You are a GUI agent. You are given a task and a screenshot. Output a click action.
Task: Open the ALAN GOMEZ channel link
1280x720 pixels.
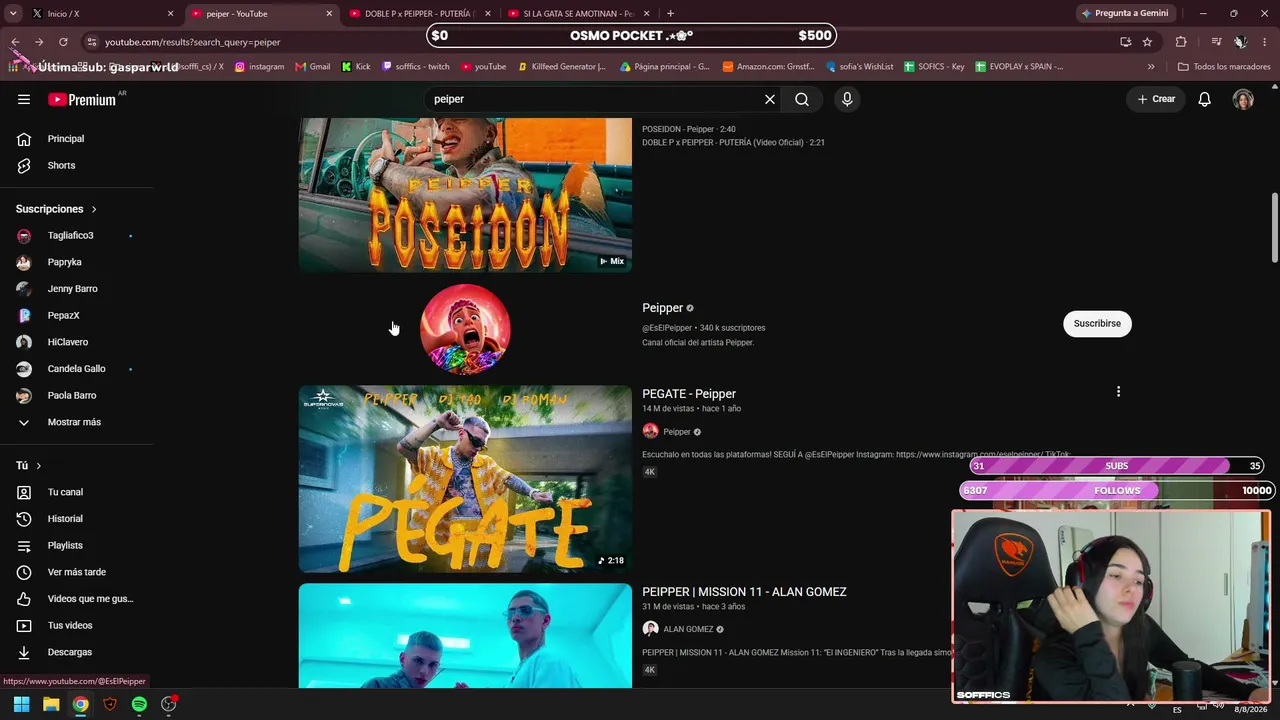[x=688, y=630]
